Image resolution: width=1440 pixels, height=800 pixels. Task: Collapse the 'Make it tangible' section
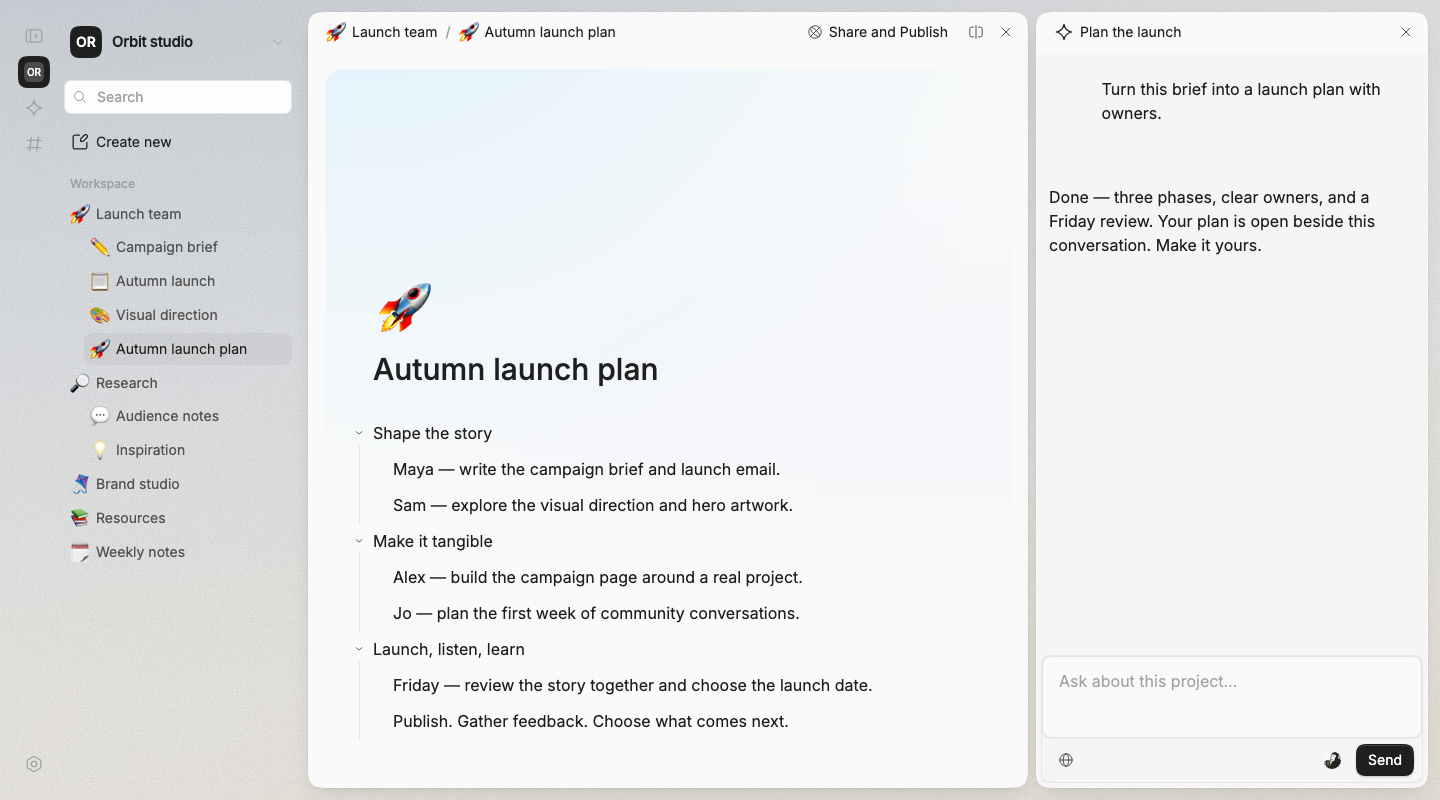click(x=359, y=541)
